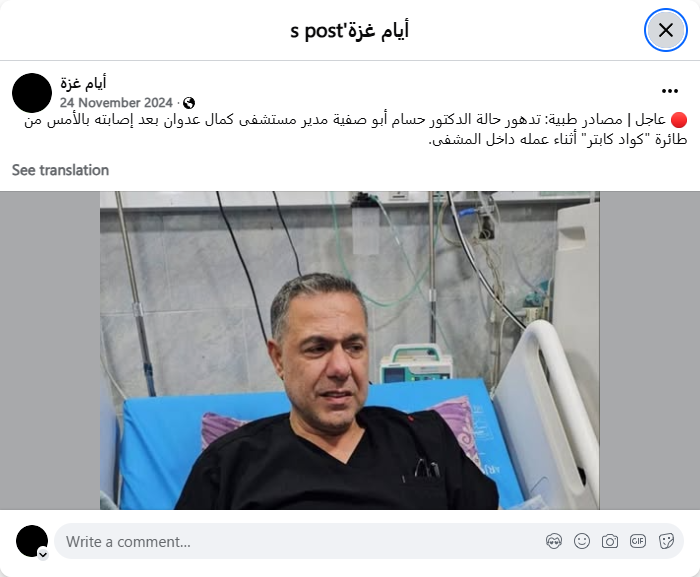Image resolution: width=700 pixels, height=577 pixels.
Task: Insert an avatar sticker in comment
Action: point(554,542)
